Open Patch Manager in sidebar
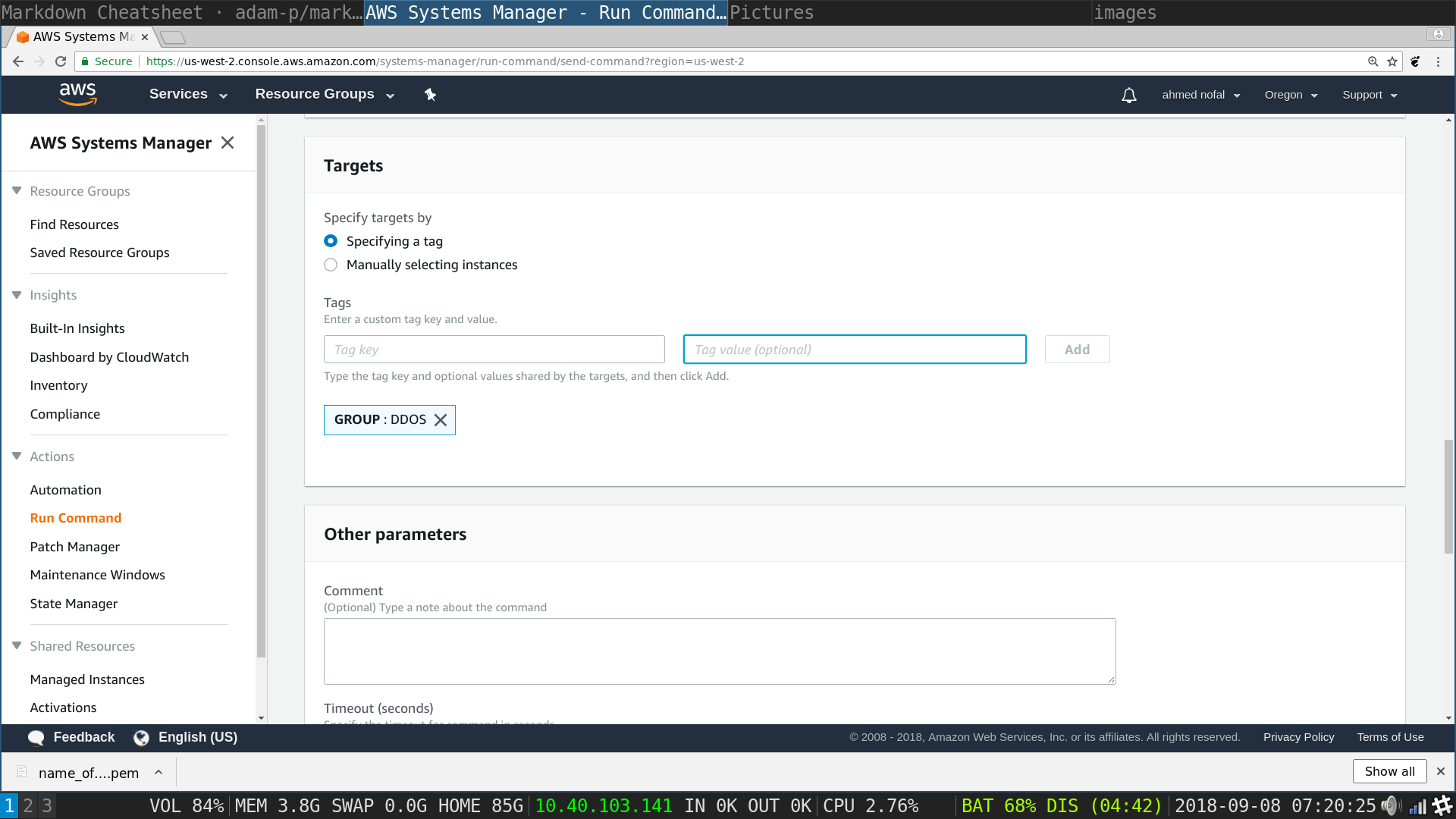This screenshot has height=819, width=1456. [x=74, y=547]
